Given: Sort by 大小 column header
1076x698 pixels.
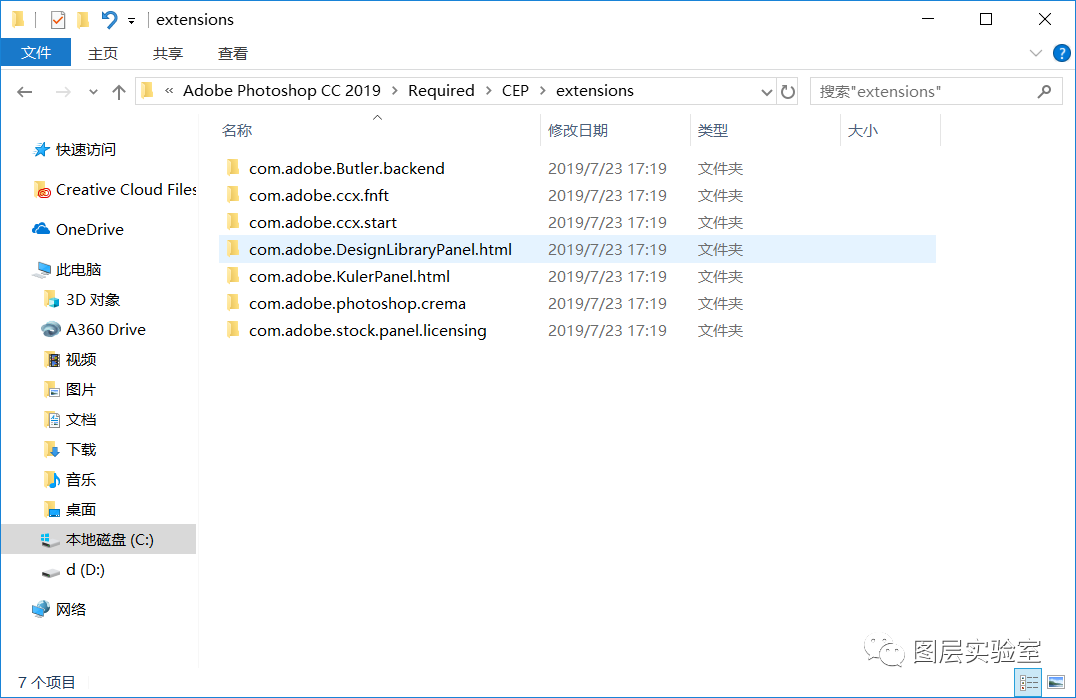Looking at the screenshot, I should point(863,130).
